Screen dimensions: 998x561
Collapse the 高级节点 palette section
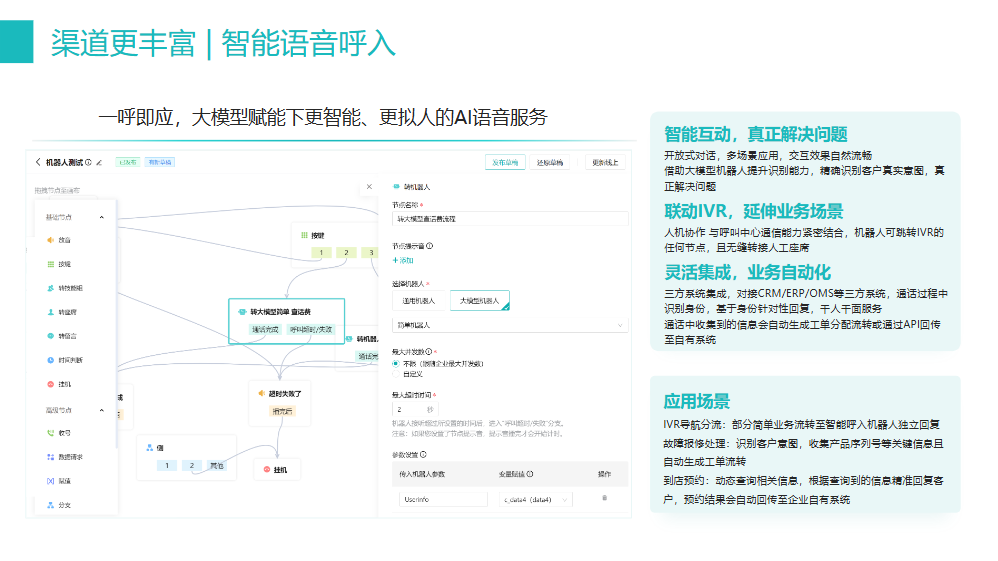point(102,410)
